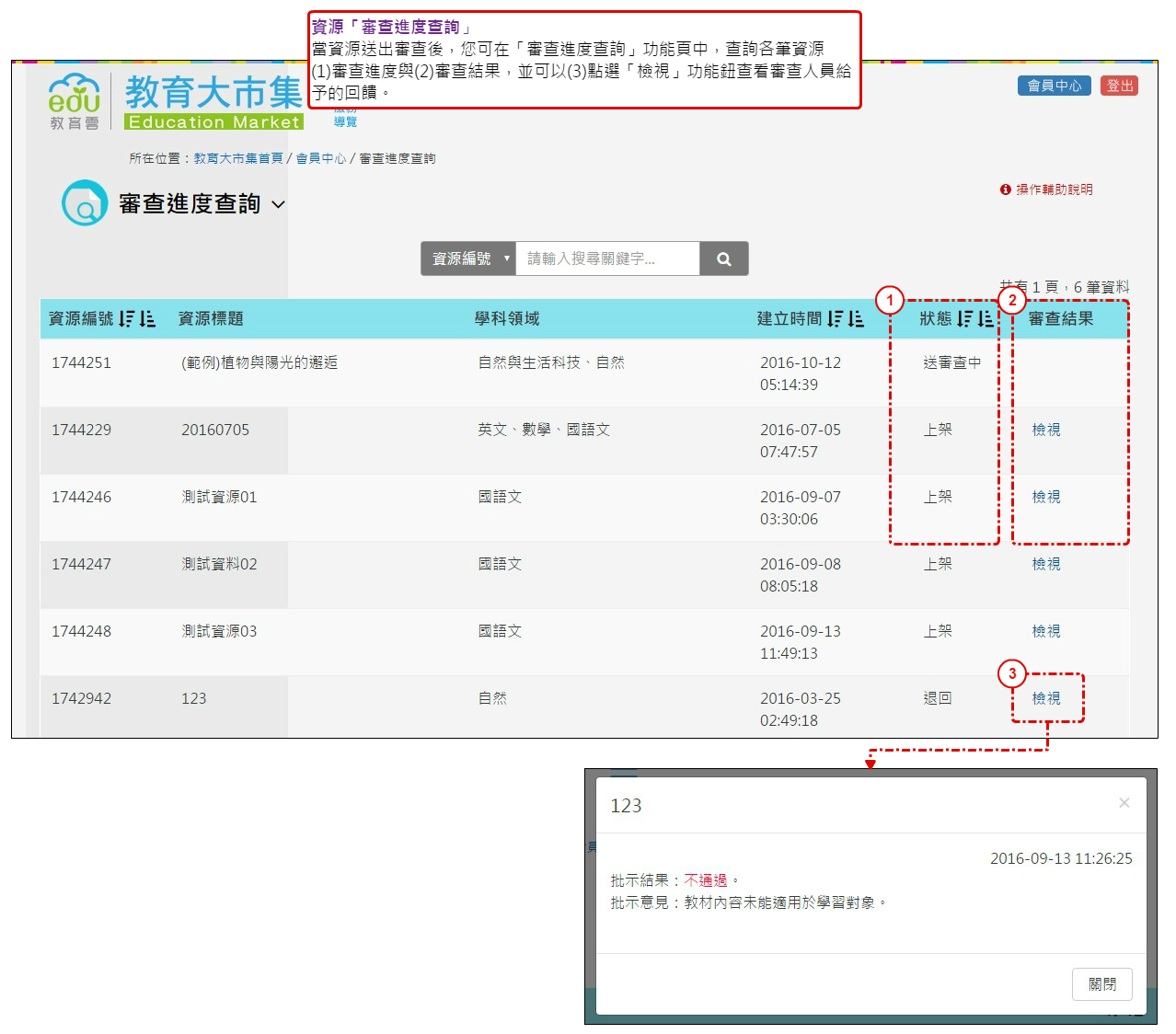Click 檢視 for resource 1744247
Viewport: 1176px width, 1034px height.
tap(1046, 564)
